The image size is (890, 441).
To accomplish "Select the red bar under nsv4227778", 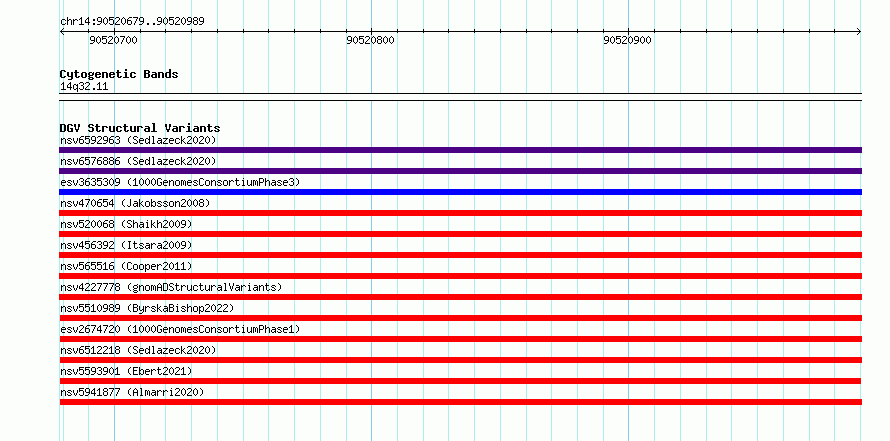I will [460, 297].
